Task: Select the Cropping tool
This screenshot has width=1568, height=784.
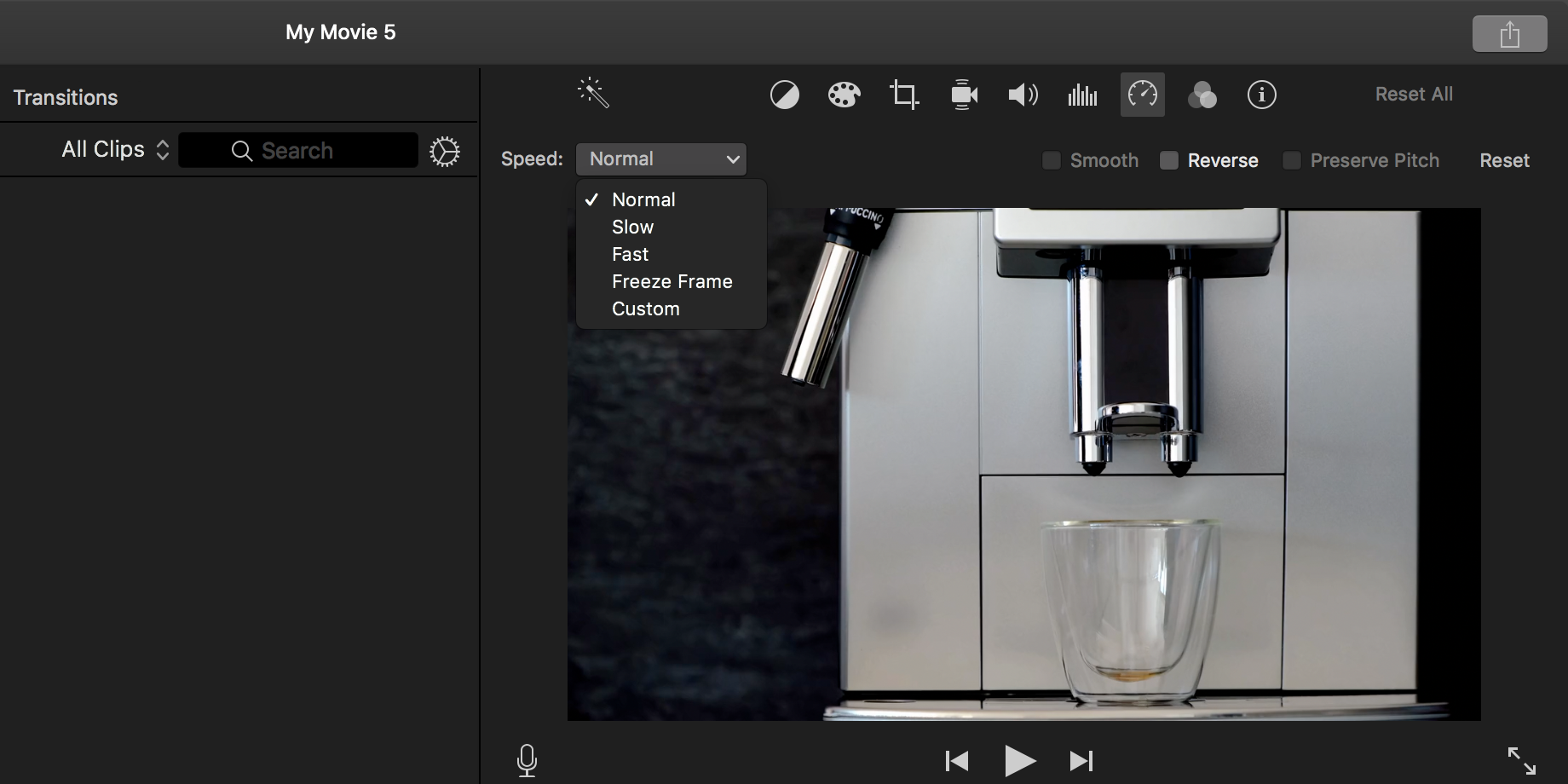Action: click(x=903, y=95)
